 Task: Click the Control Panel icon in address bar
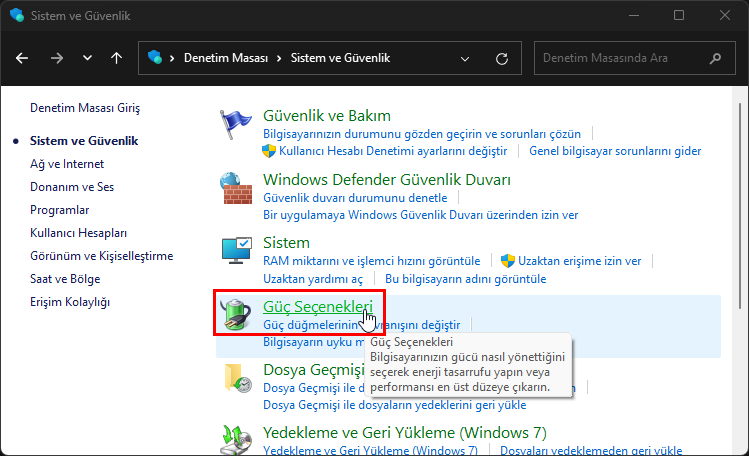click(155, 58)
